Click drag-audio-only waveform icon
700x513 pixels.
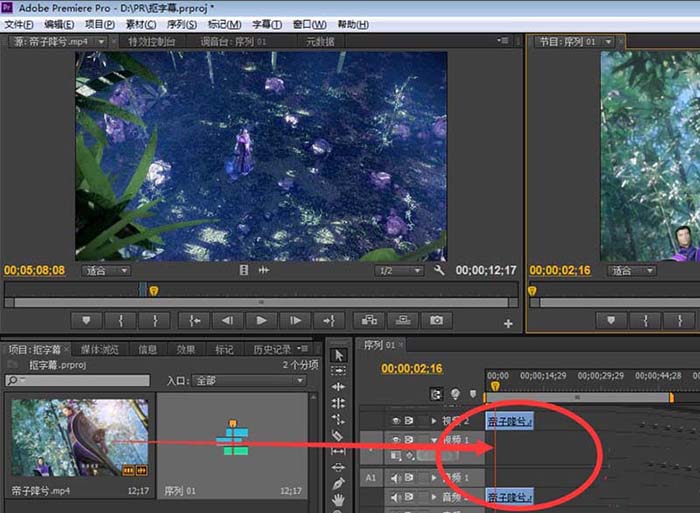(264, 270)
